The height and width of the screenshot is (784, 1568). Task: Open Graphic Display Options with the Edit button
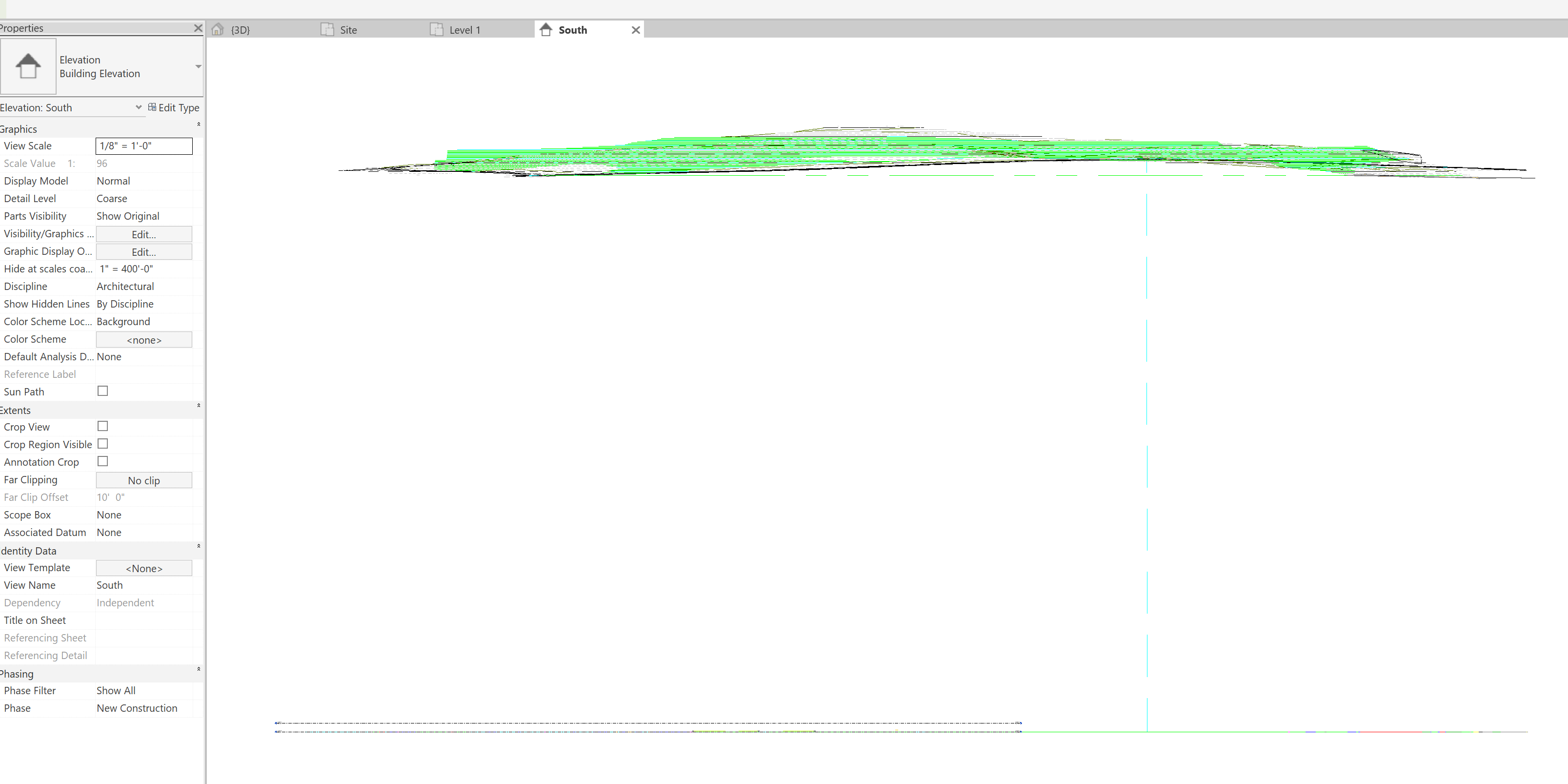(x=143, y=251)
